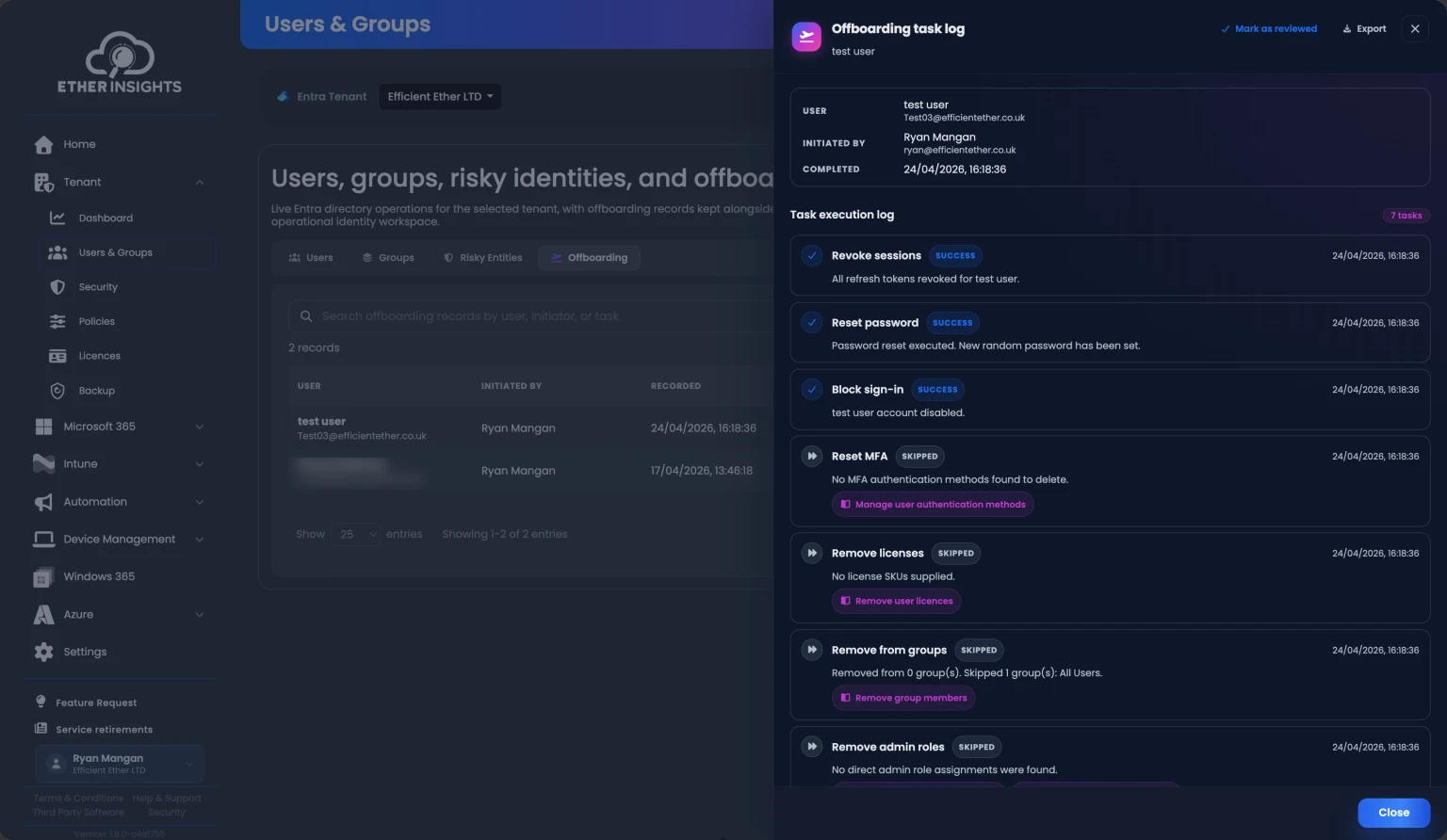Open Remove user licences link
Viewport: 1447px width, 840px height.
896,601
